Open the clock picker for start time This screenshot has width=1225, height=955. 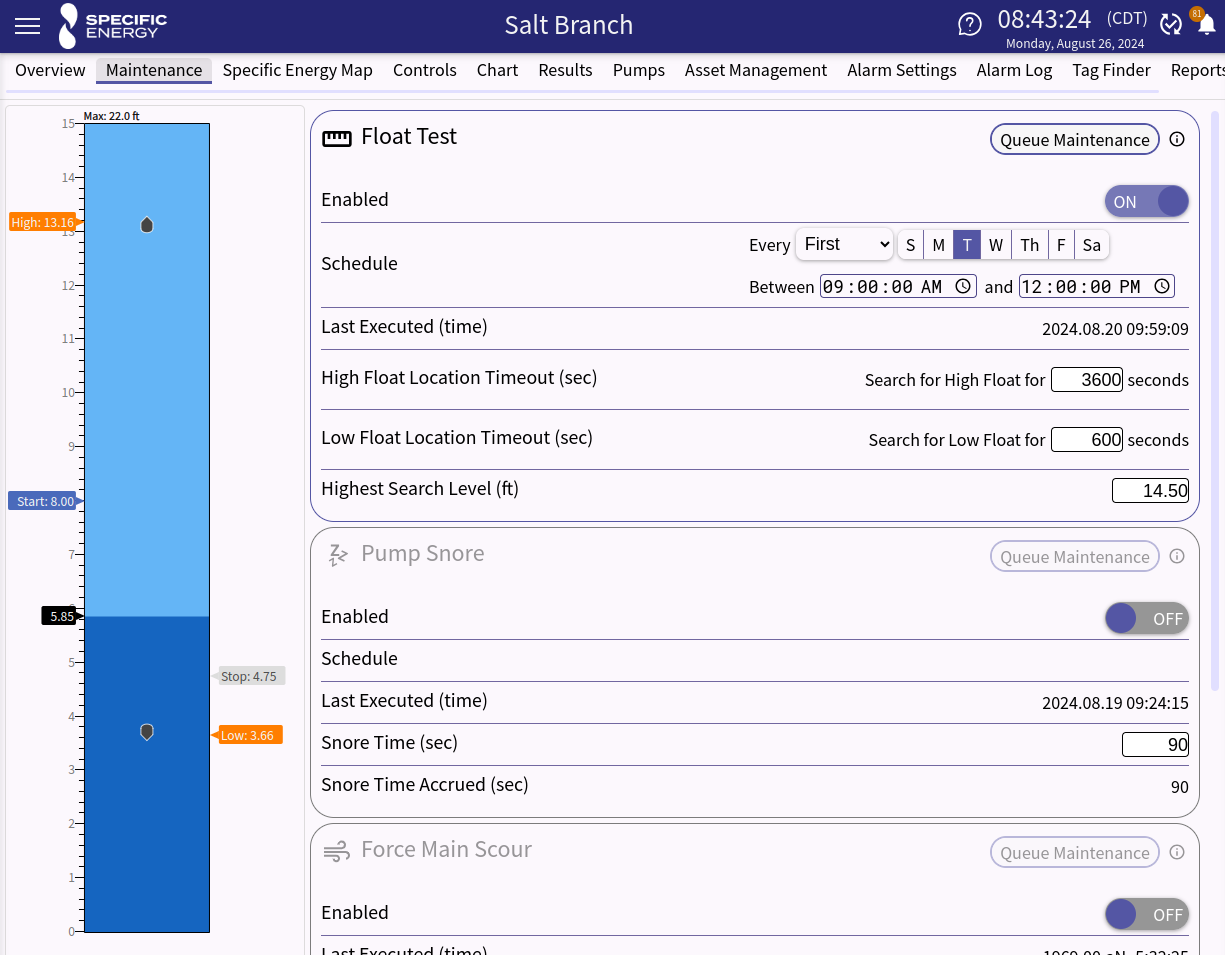coord(963,286)
